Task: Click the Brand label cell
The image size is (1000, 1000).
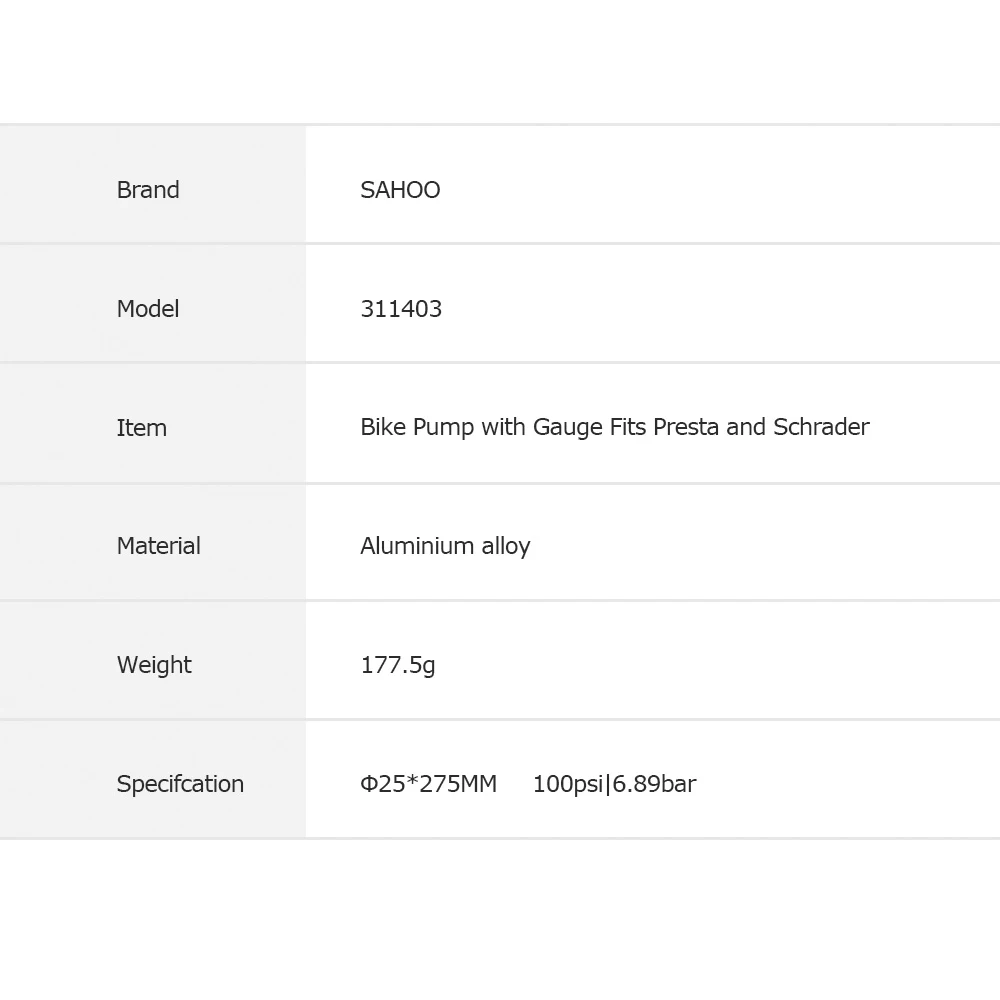Action: pyautogui.click(x=148, y=190)
